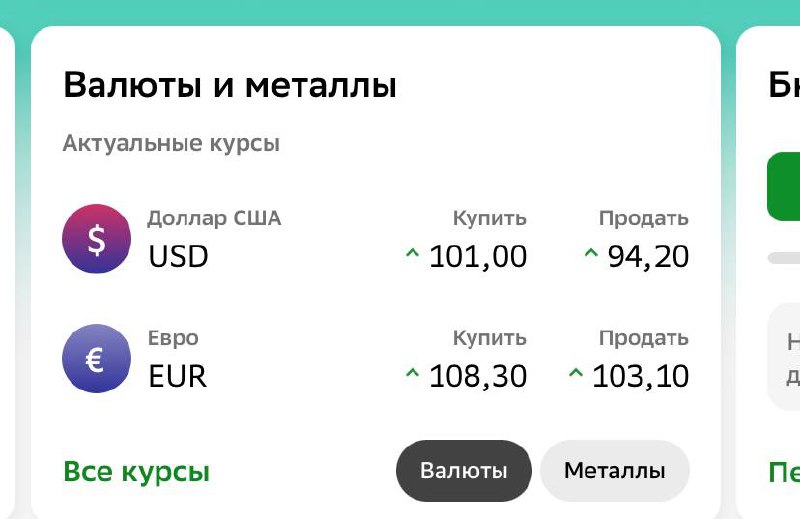Click the Евро EUR label
800x519 pixels.
pos(178,360)
